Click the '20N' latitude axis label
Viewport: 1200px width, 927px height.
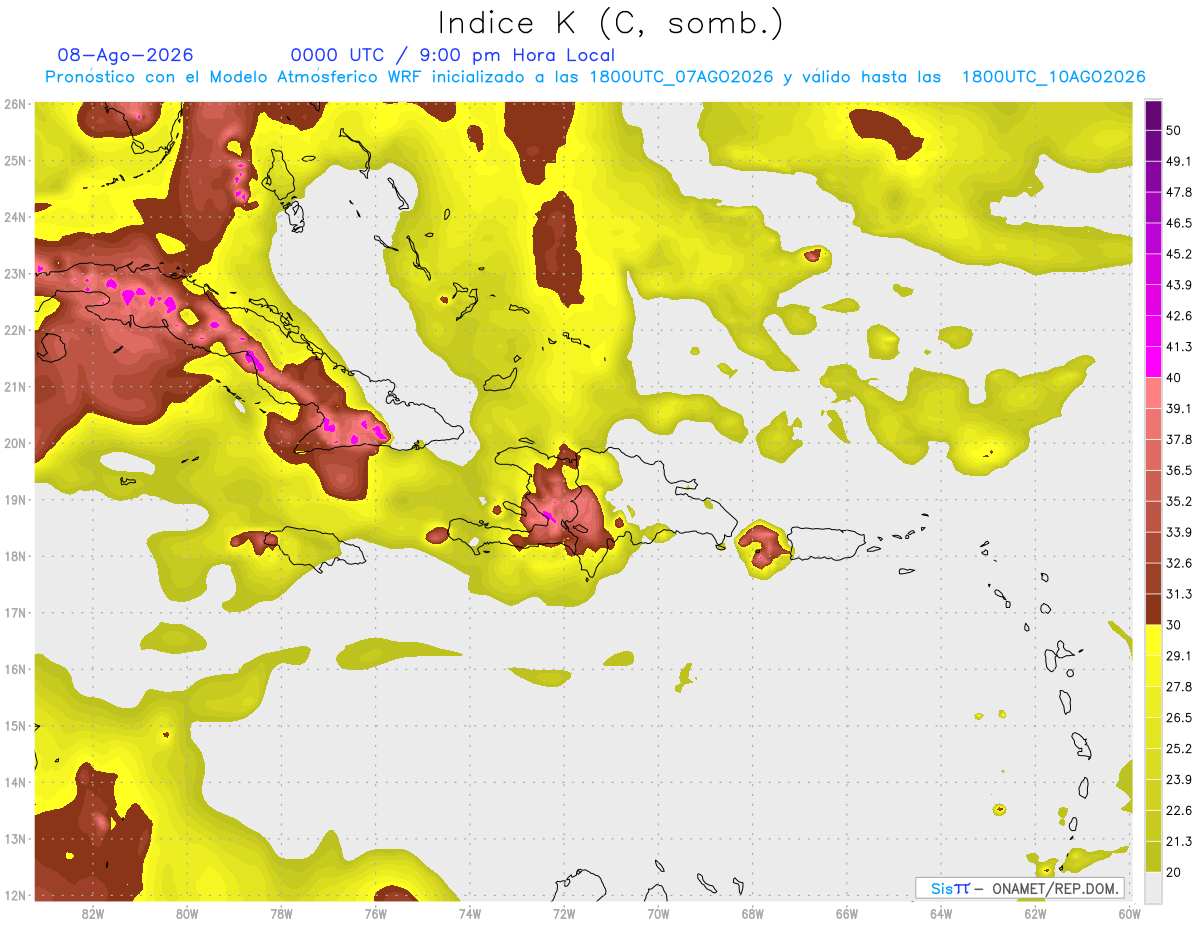click(14, 443)
